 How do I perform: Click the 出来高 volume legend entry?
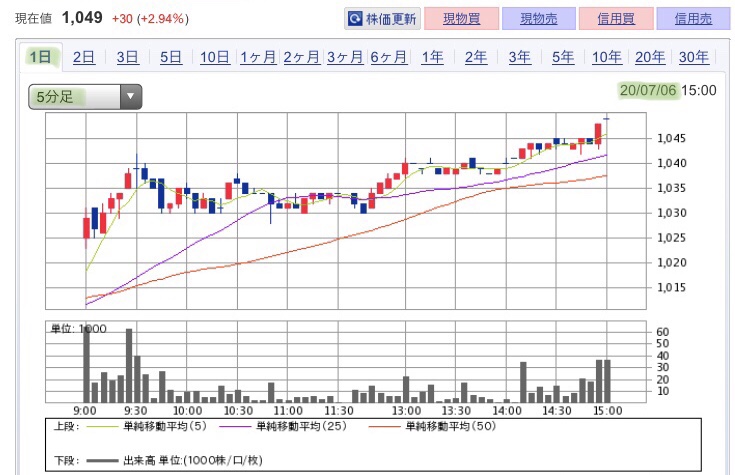(x=174, y=460)
